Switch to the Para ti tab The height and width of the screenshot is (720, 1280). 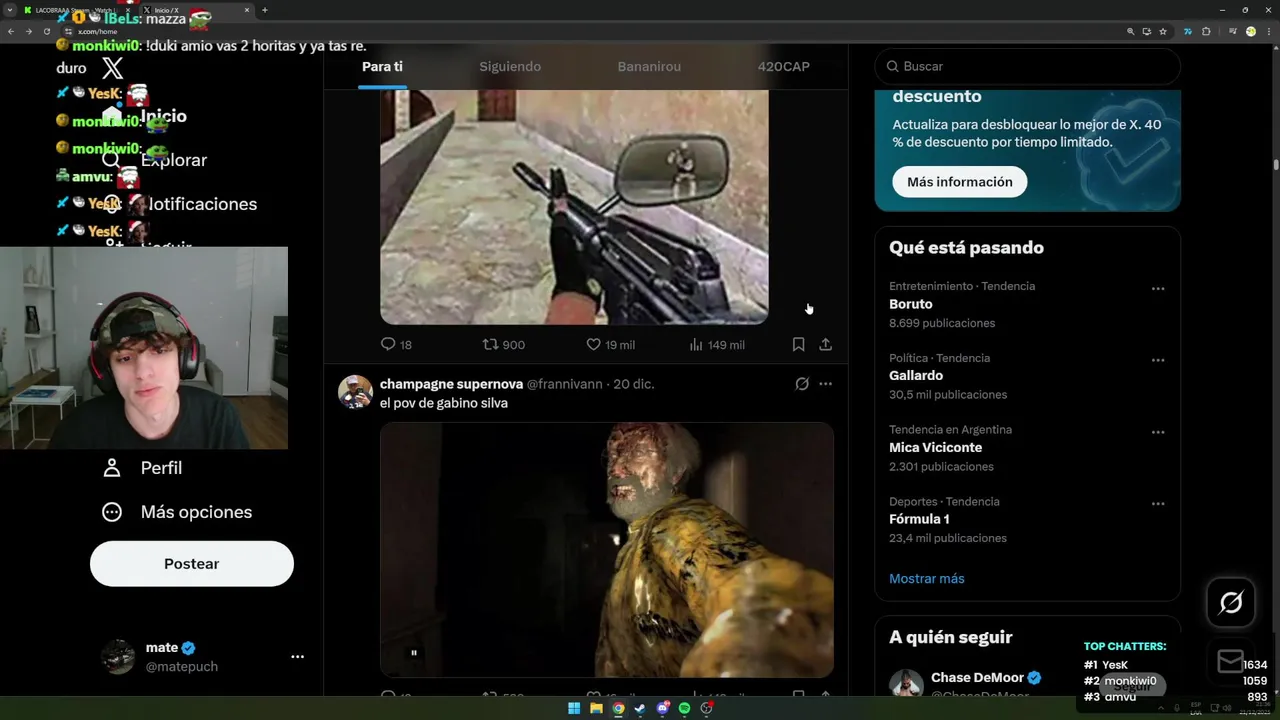(x=382, y=66)
